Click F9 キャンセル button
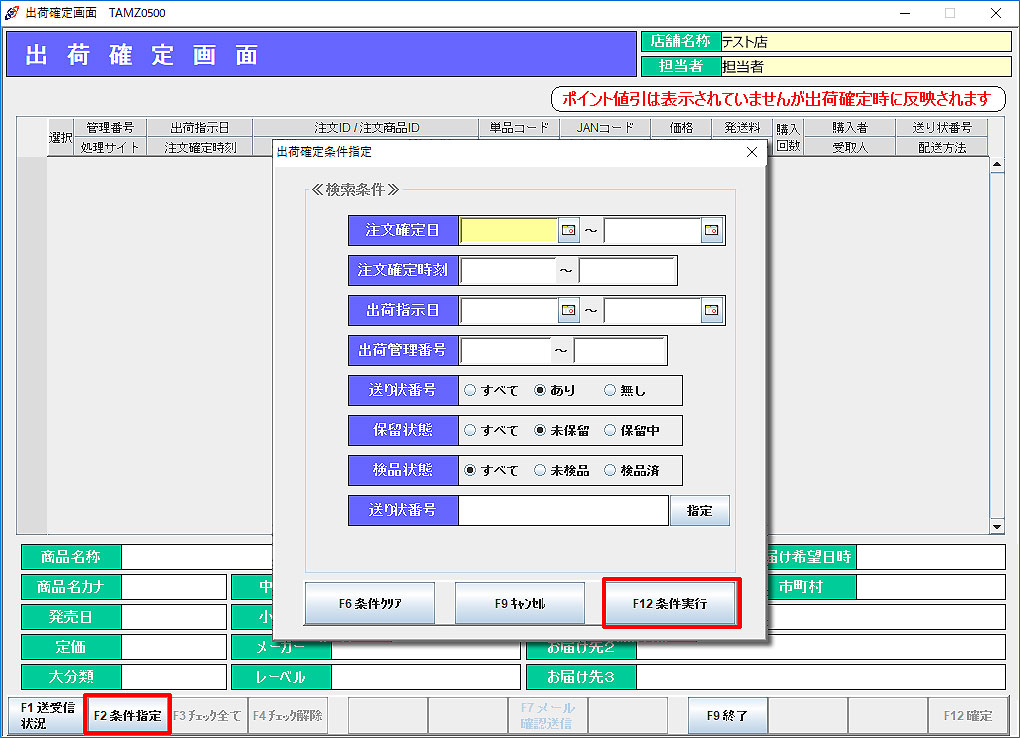Viewport: 1020px width, 738px height. tap(519, 604)
